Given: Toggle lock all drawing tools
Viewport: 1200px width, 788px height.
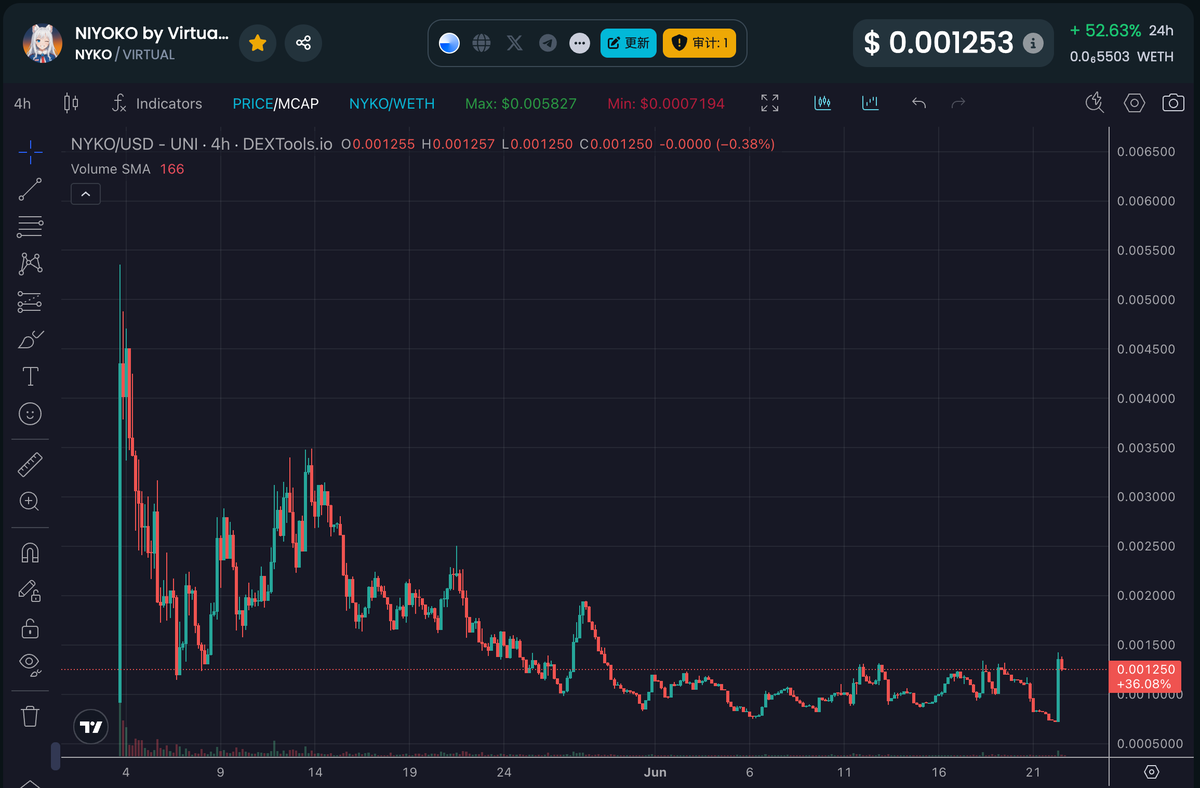Looking at the screenshot, I should pos(30,628).
